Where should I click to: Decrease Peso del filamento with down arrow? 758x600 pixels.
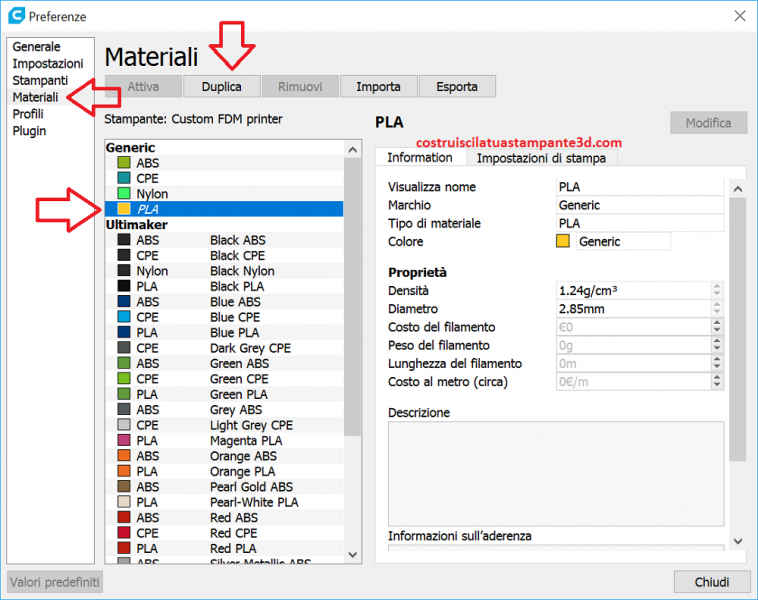[x=717, y=350]
